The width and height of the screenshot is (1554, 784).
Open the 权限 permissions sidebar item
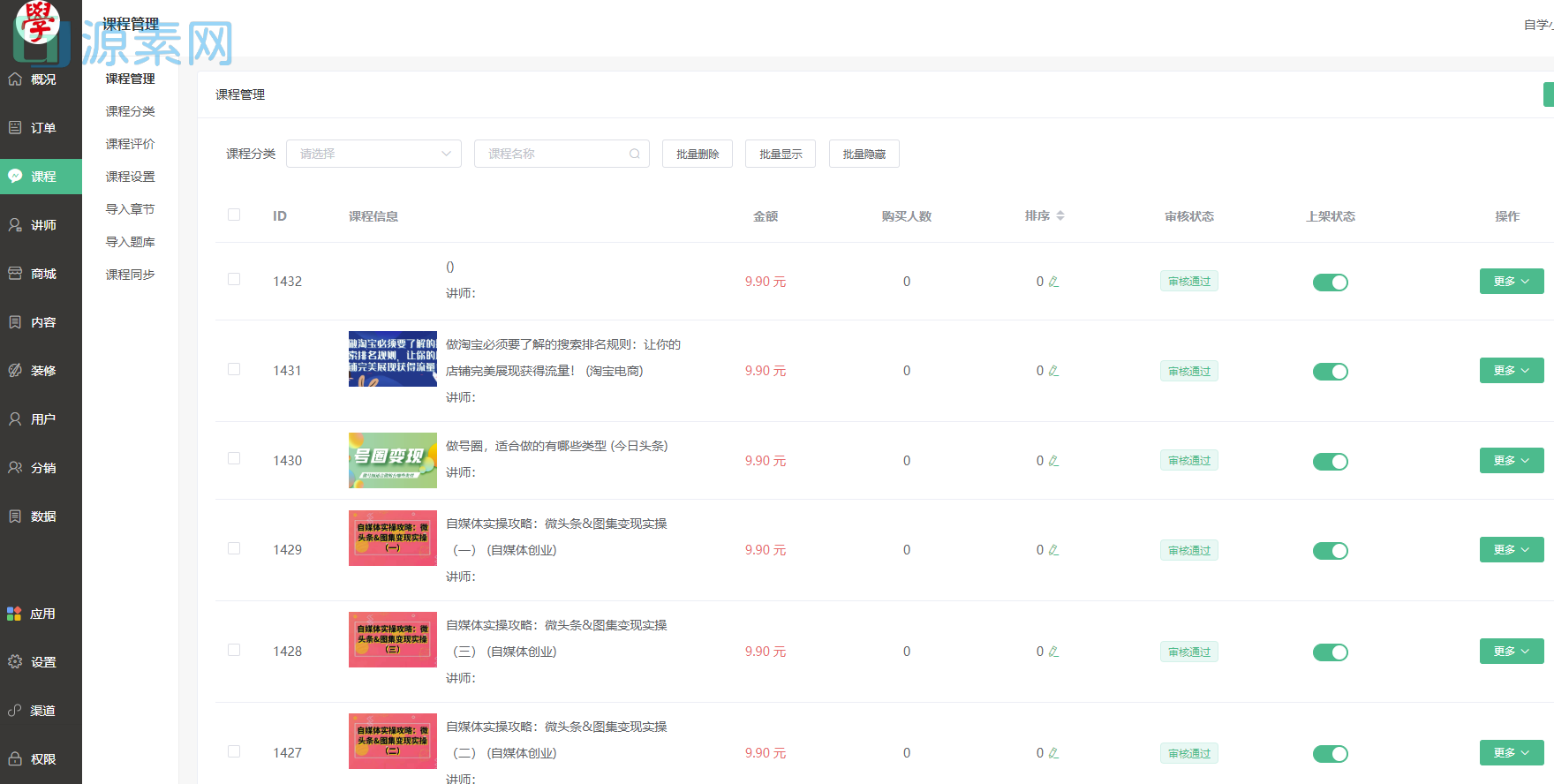pyautogui.click(x=41, y=759)
